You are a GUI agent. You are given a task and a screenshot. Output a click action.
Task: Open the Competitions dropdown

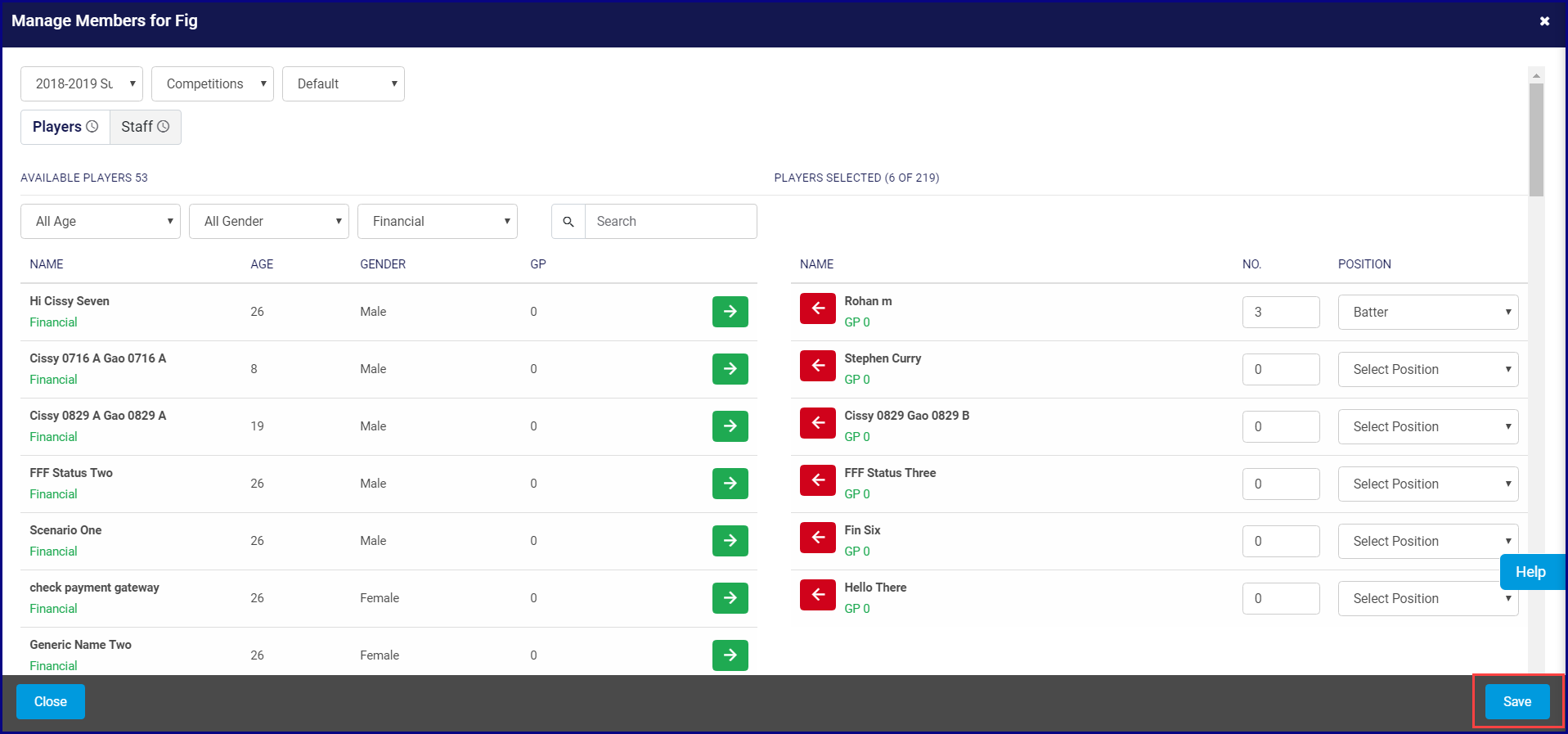point(213,84)
